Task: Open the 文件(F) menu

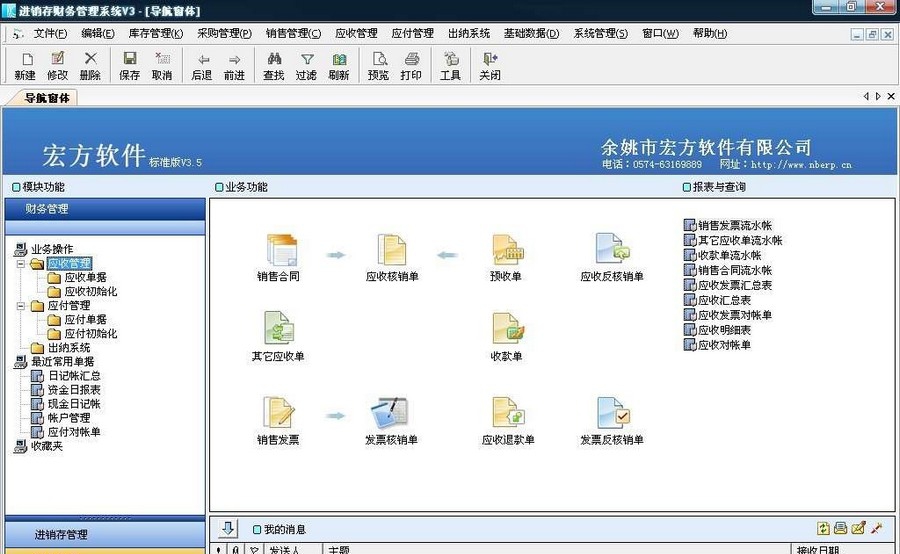Action: coord(51,34)
